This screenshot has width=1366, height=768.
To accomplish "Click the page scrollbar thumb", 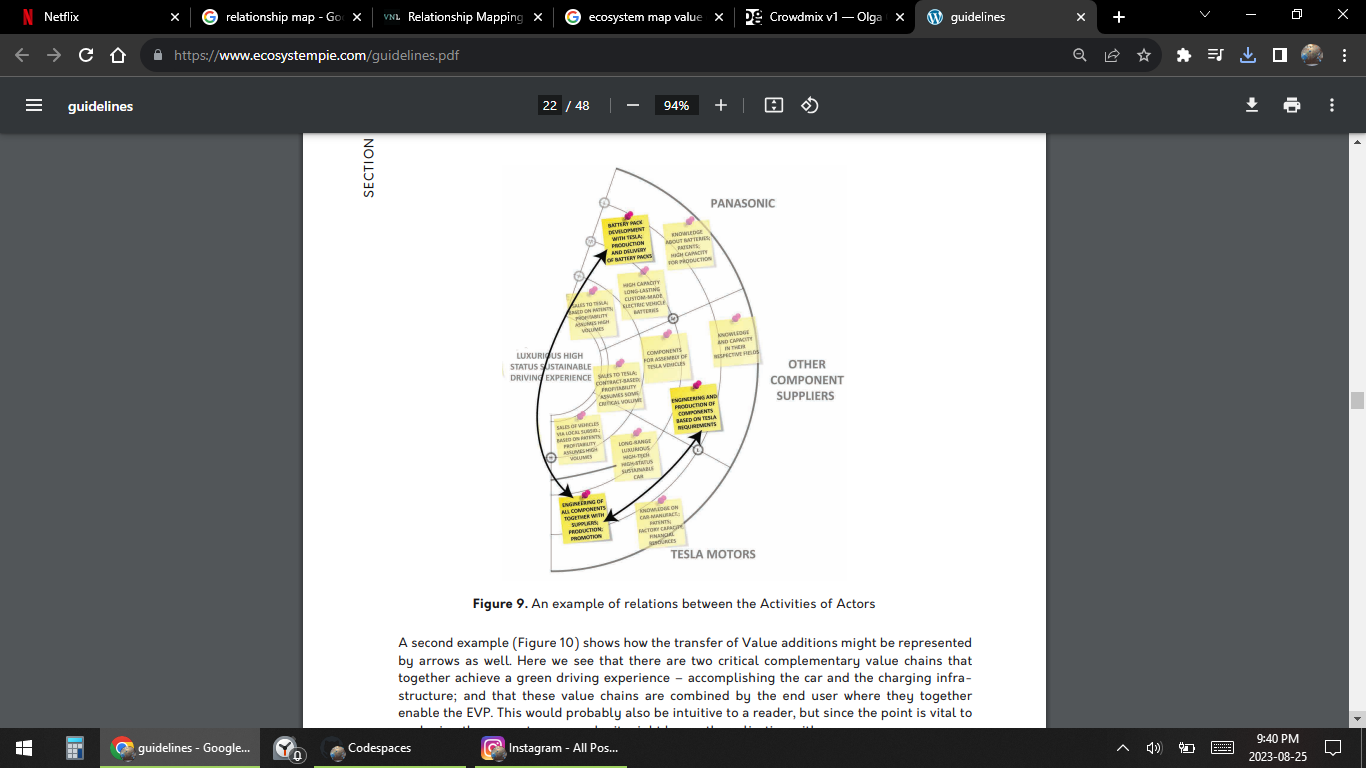I will click(1357, 401).
